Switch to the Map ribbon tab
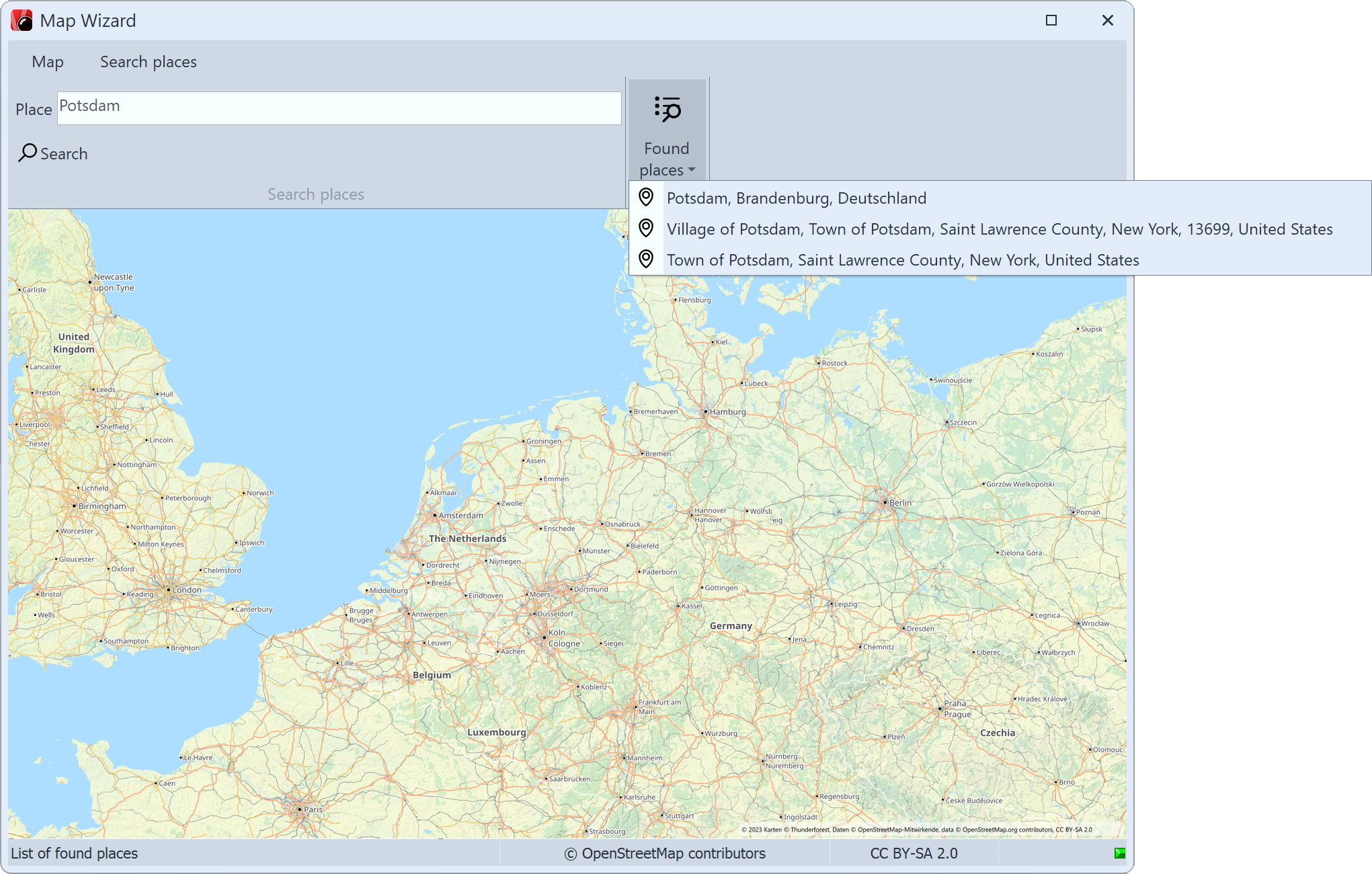Image resolution: width=1372 pixels, height=874 pixels. (x=47, y=61)
